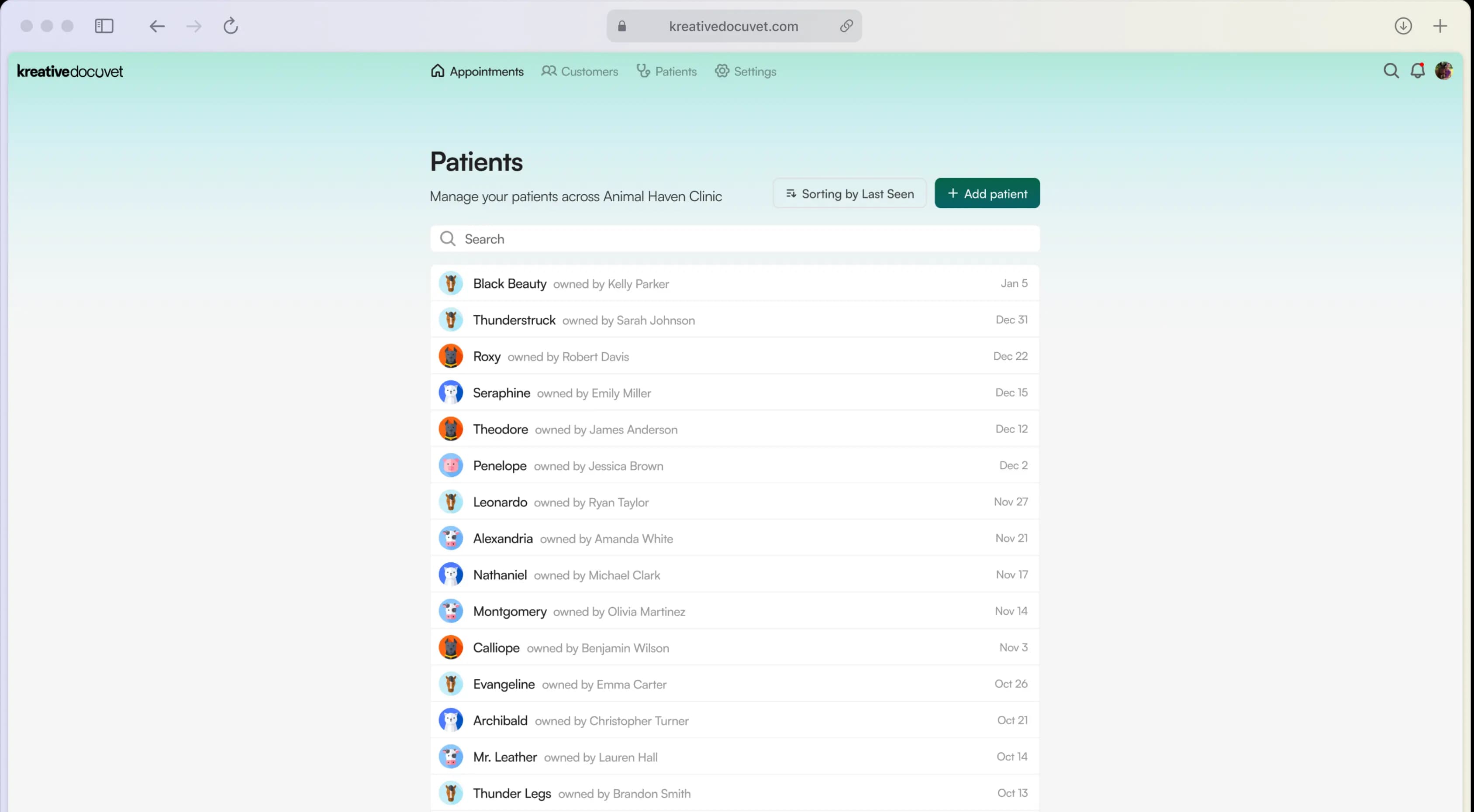The height and width of the screenshot is (812, 1474).
Task: Show downloads via the download icon
Action: point(1403,26)
